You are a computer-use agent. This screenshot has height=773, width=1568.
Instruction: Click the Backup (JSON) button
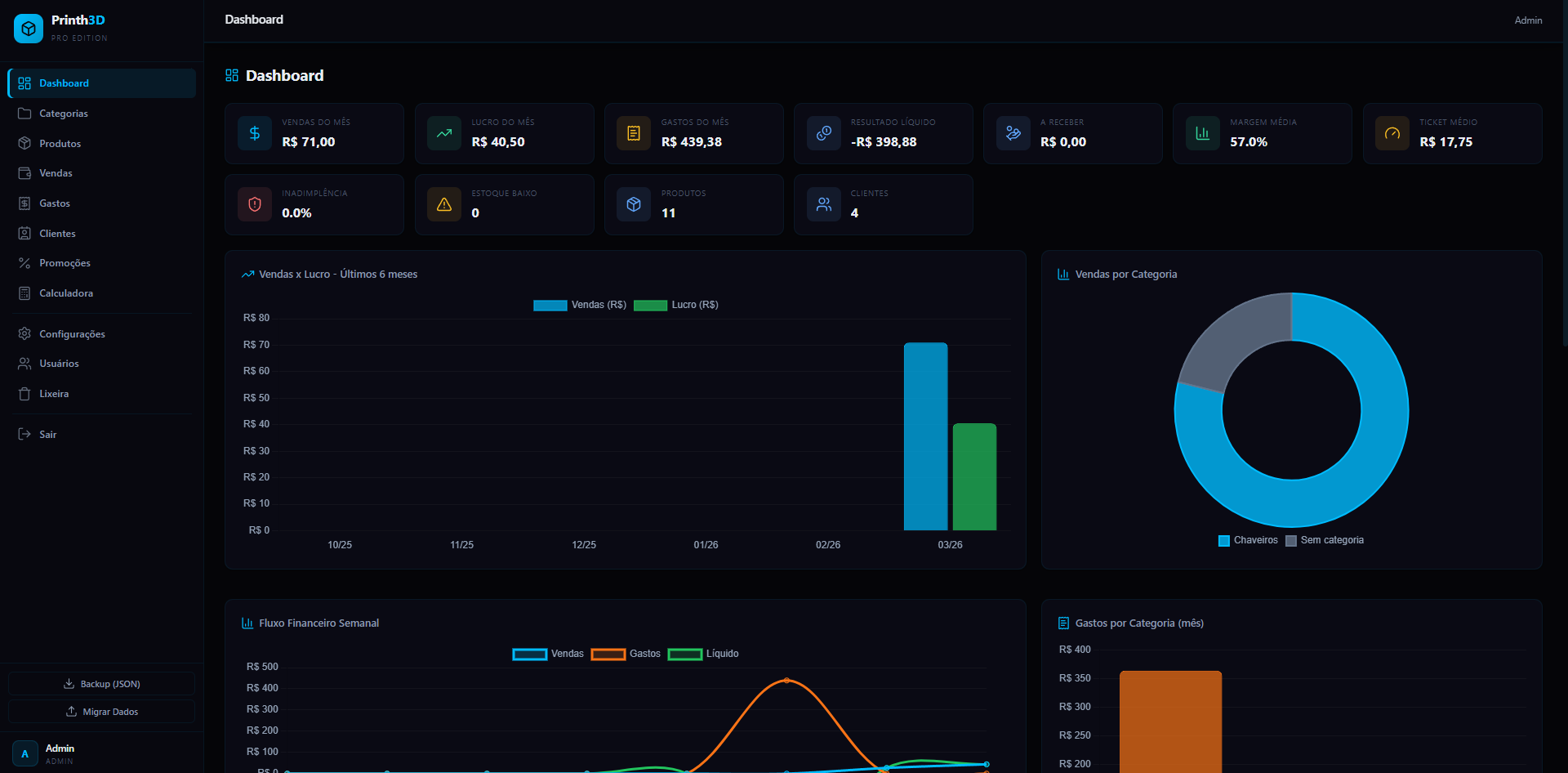pyautogui.click(x=102, y=684)
